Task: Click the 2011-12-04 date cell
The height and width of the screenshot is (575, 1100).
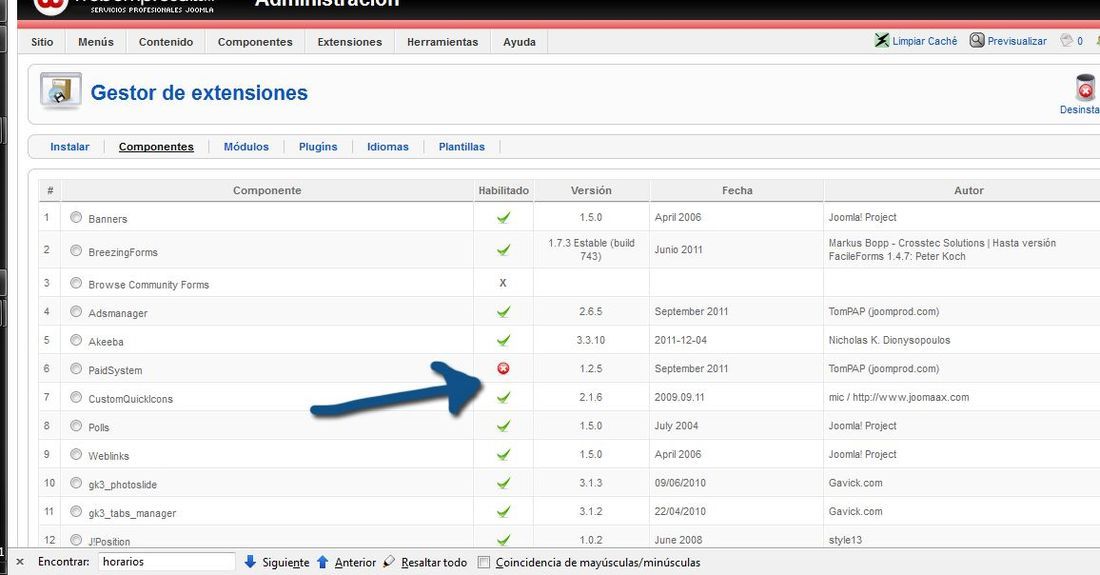Action: [x=680, y=340]
